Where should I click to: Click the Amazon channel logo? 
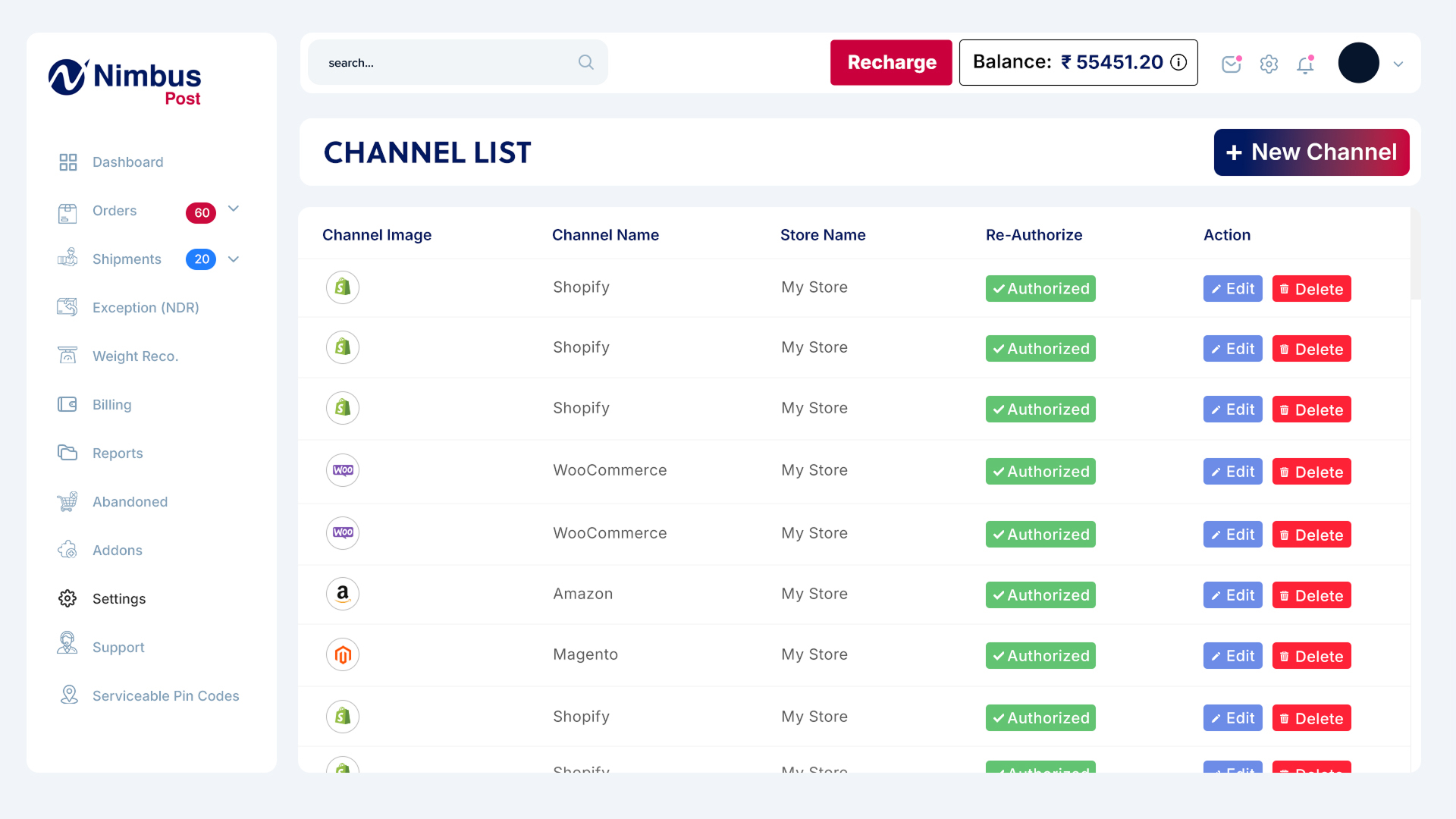343,594
